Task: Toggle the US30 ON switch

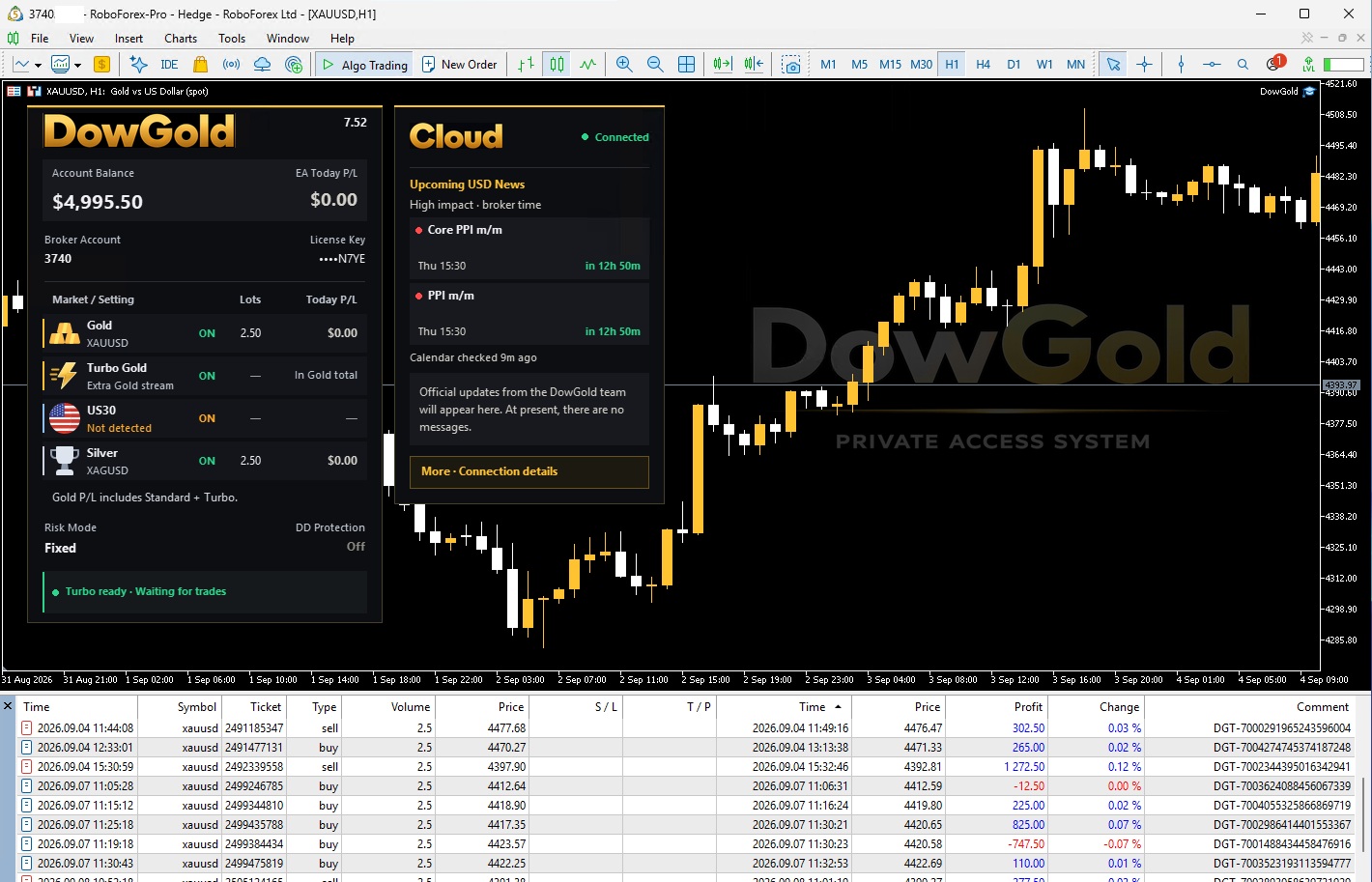Action: pyautogui.click(x=207, y=418)
